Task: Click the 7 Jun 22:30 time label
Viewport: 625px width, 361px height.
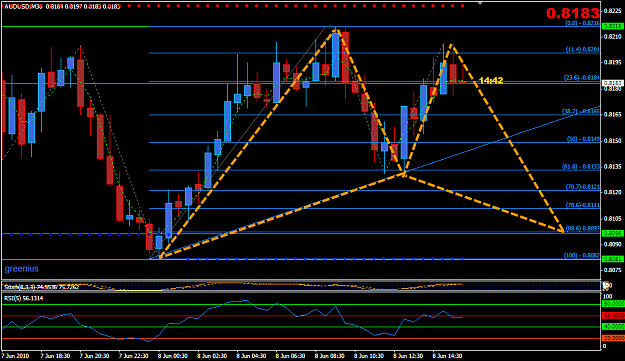Action: pos(134,355)
